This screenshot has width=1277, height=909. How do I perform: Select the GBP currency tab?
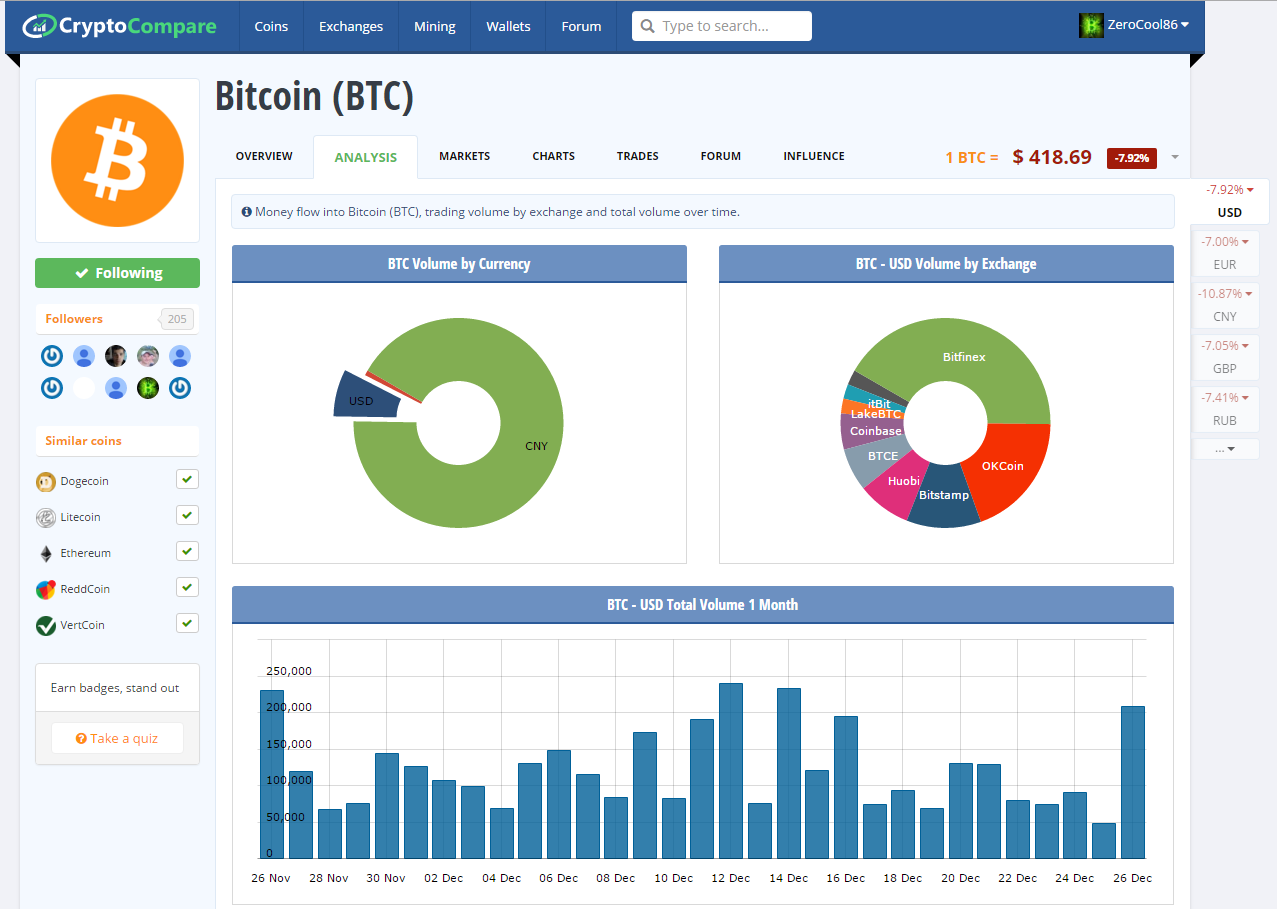click(x=1225, y=357)
